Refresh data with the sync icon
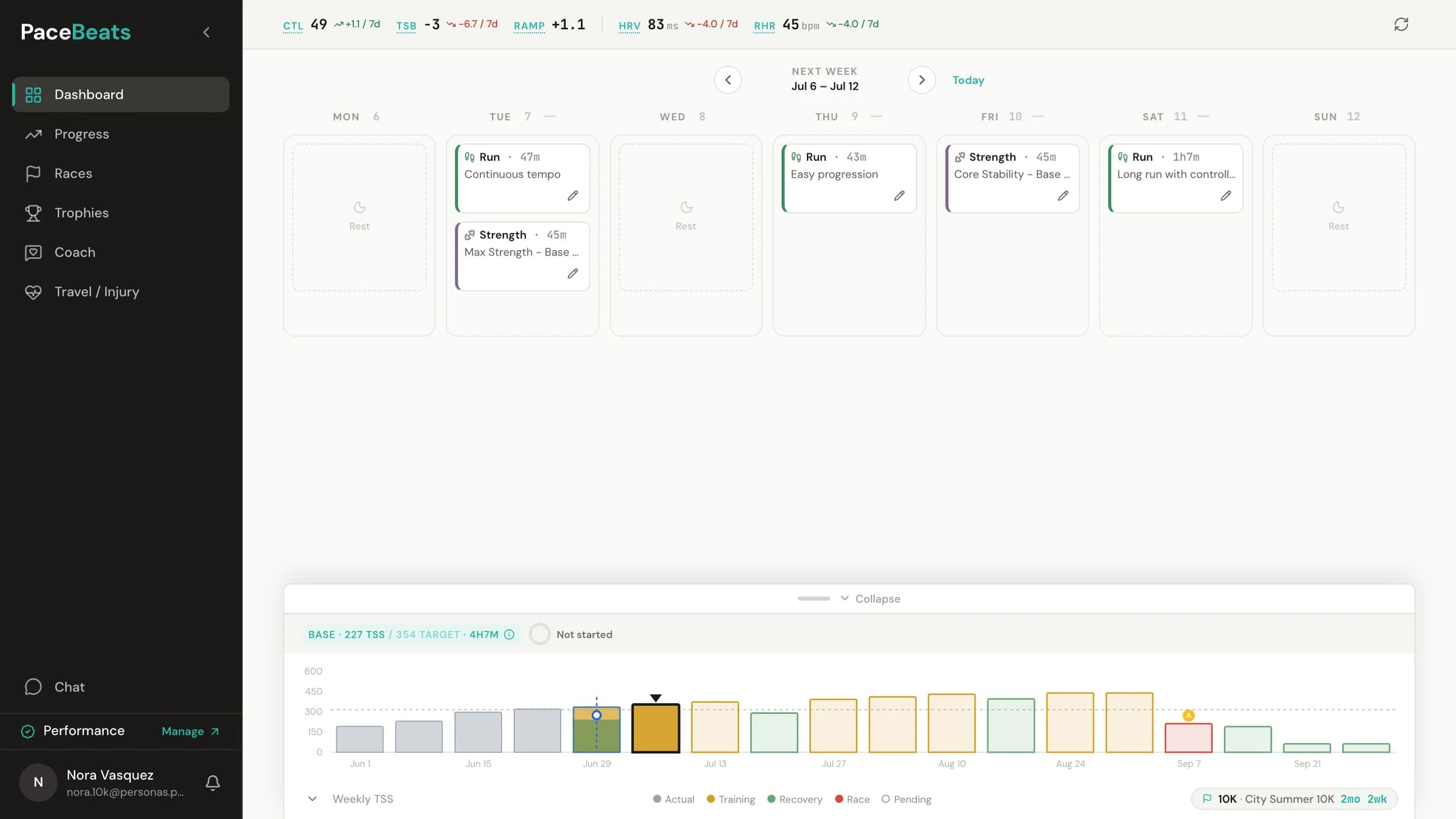The height and width of the screenshot is (819, 1456). pos(1401,24)
